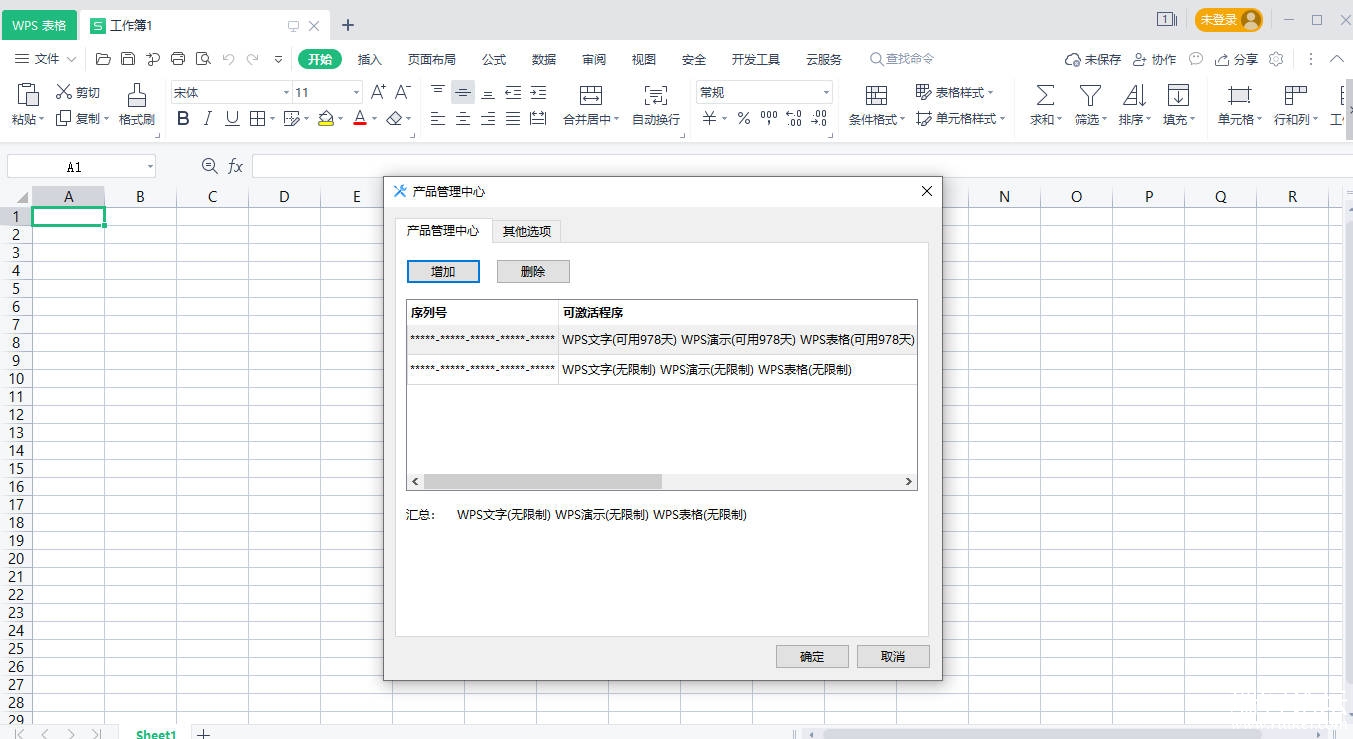Click the 剪切 (Cut) scissors icon
This screenshot has height=739, width=1353.
[x=64, y=92]
